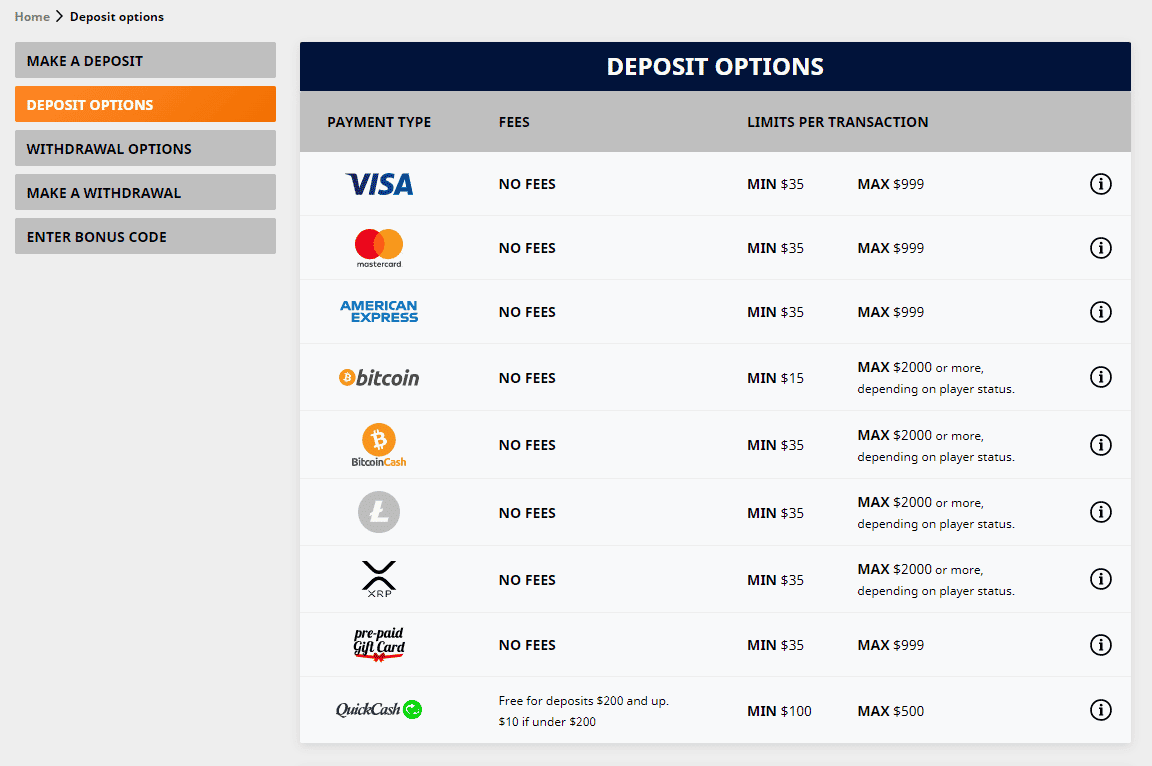
Task: Click the Mastercard logo
Action: (x=379, y=248)
